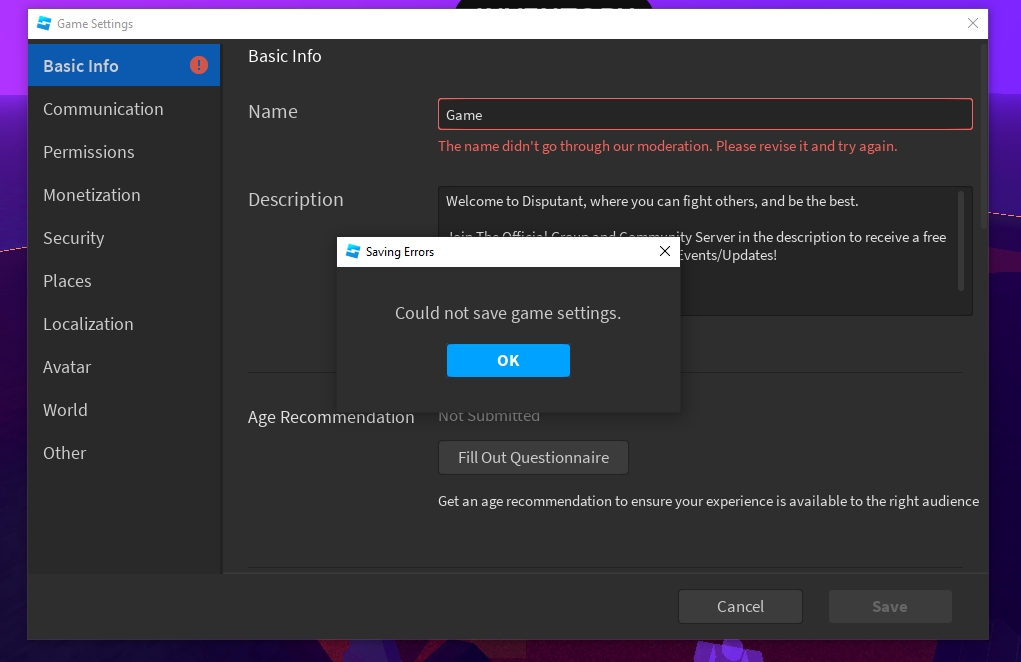The image size is (1021, 662).
Task: Select the Monetization section
Action: (92, 195)
